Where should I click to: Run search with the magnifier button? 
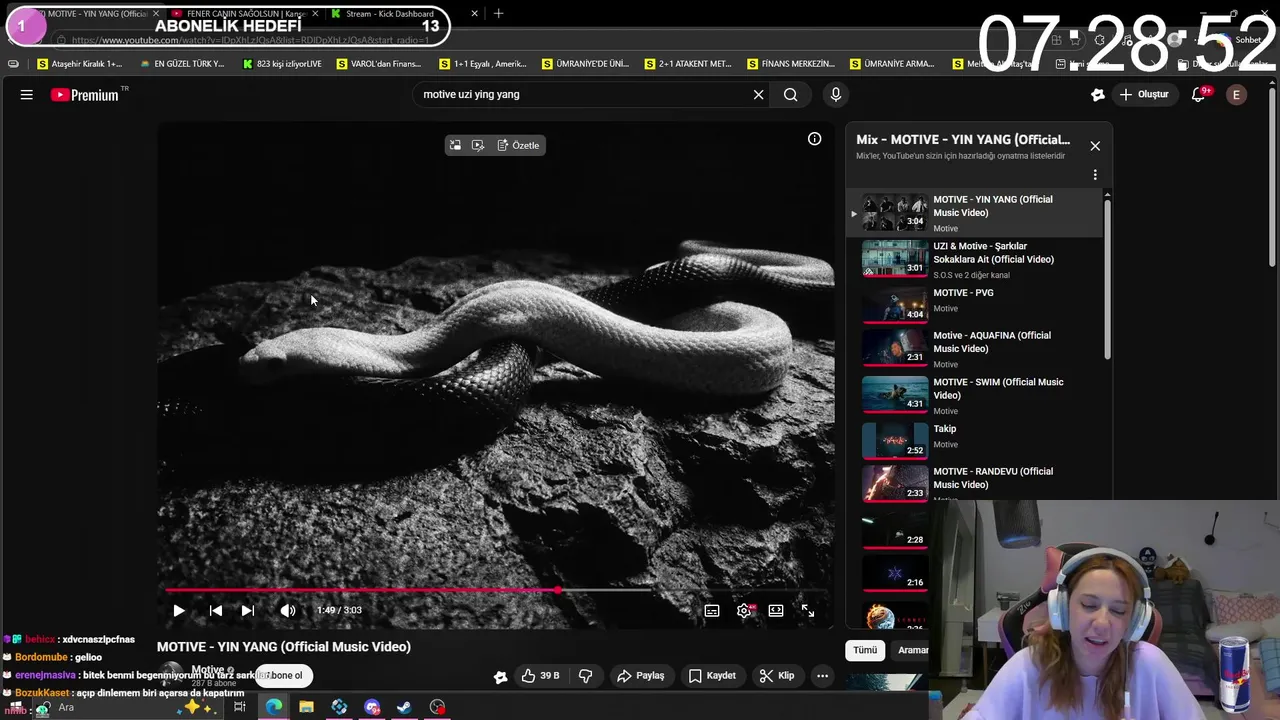(791, 95)
